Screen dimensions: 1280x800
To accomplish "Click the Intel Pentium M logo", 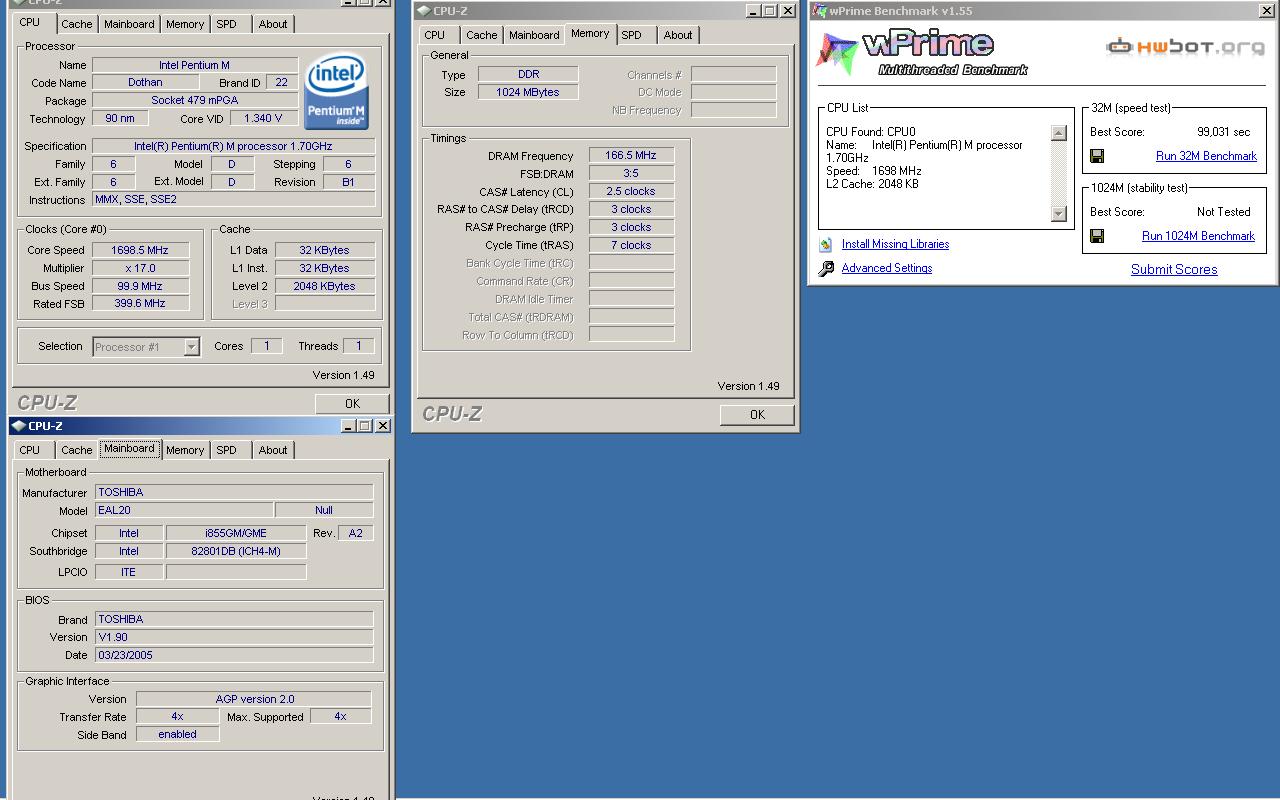I will tap(336, 91).
